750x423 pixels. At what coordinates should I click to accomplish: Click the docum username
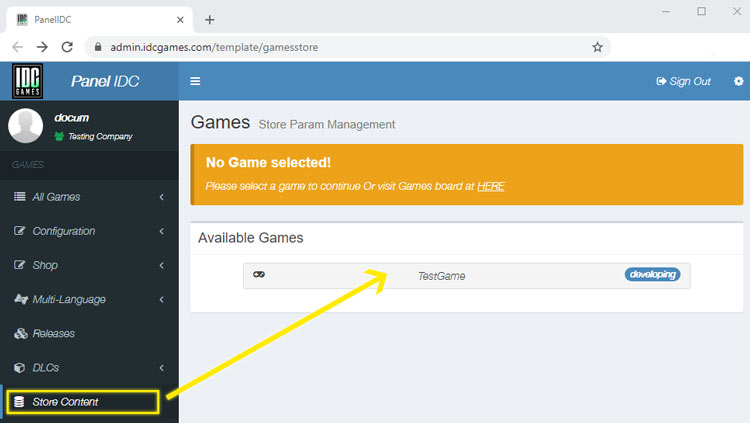[x=72, y=118]
